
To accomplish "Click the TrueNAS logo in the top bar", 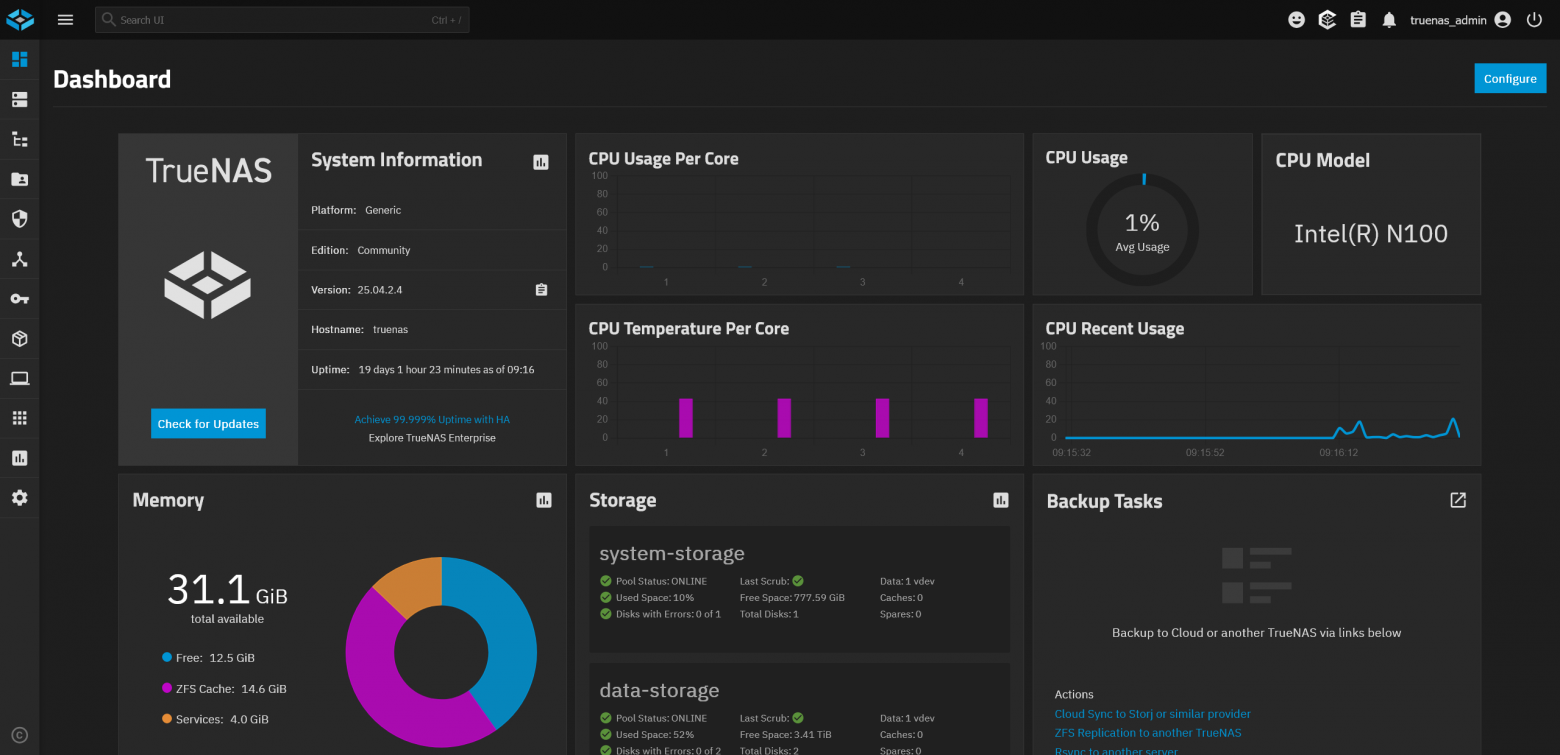I will coord(20,19).
